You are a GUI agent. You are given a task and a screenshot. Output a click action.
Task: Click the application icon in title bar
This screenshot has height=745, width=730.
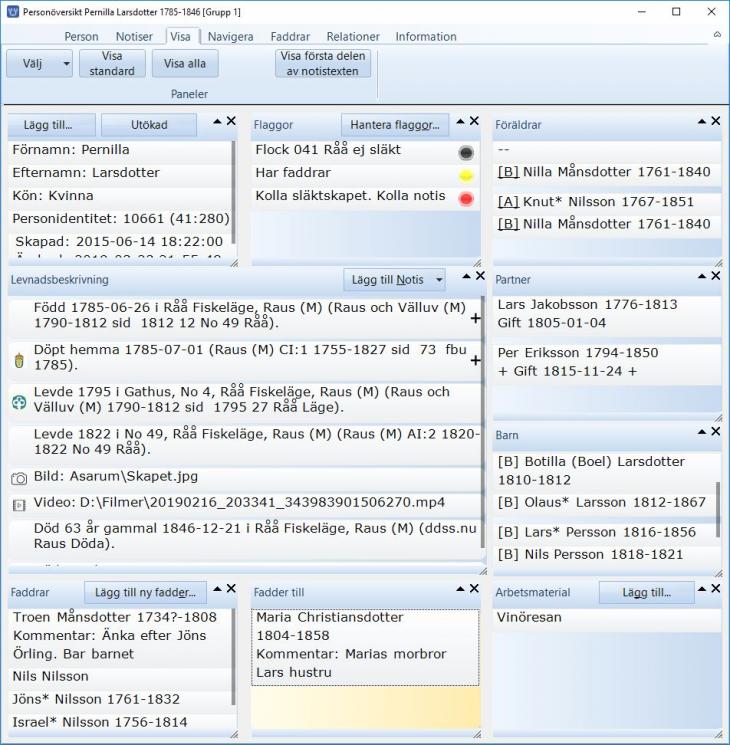click(13, 12)
